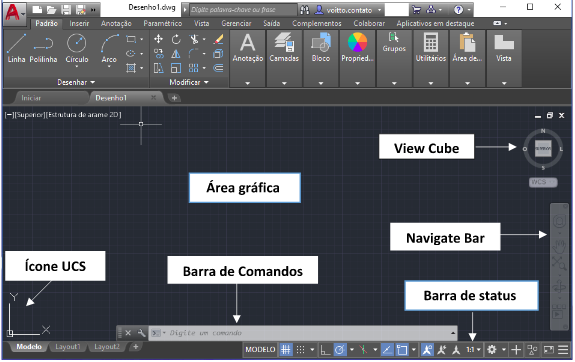Toggle object snap tracking in status bar

pyautogui.click(x=387, y=350)
